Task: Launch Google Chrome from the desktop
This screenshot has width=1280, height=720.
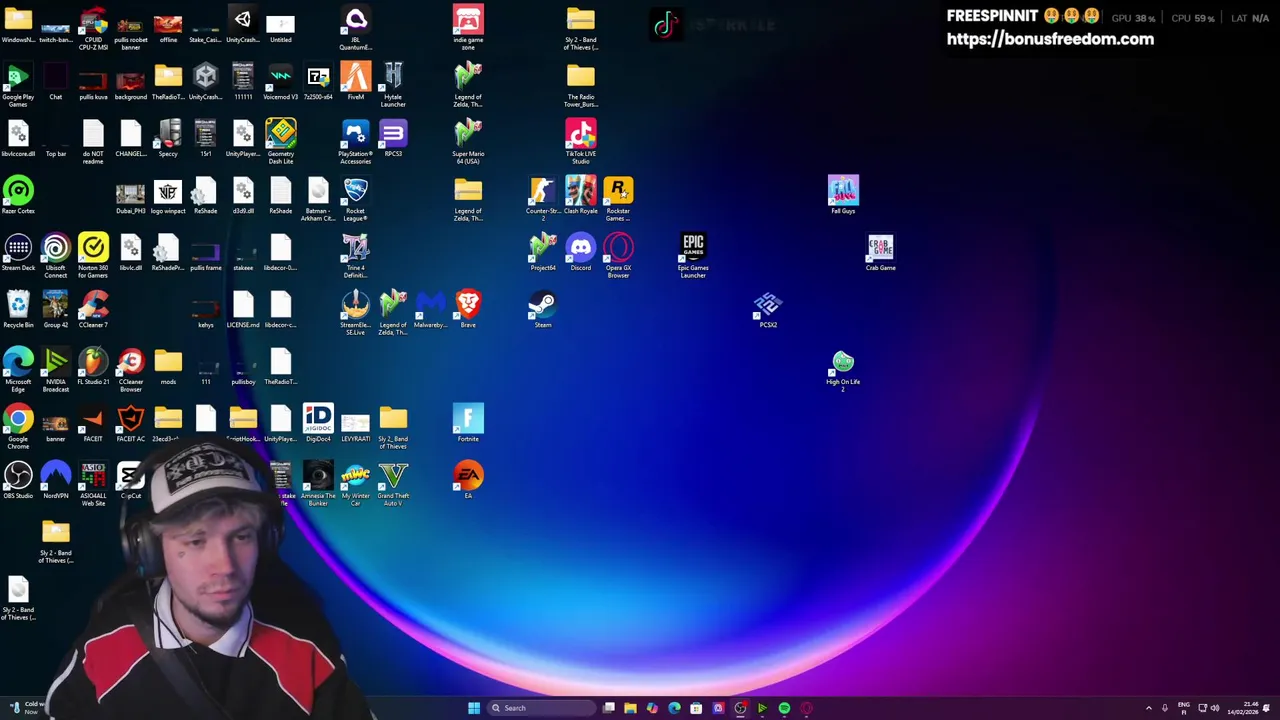Action: 18,427
